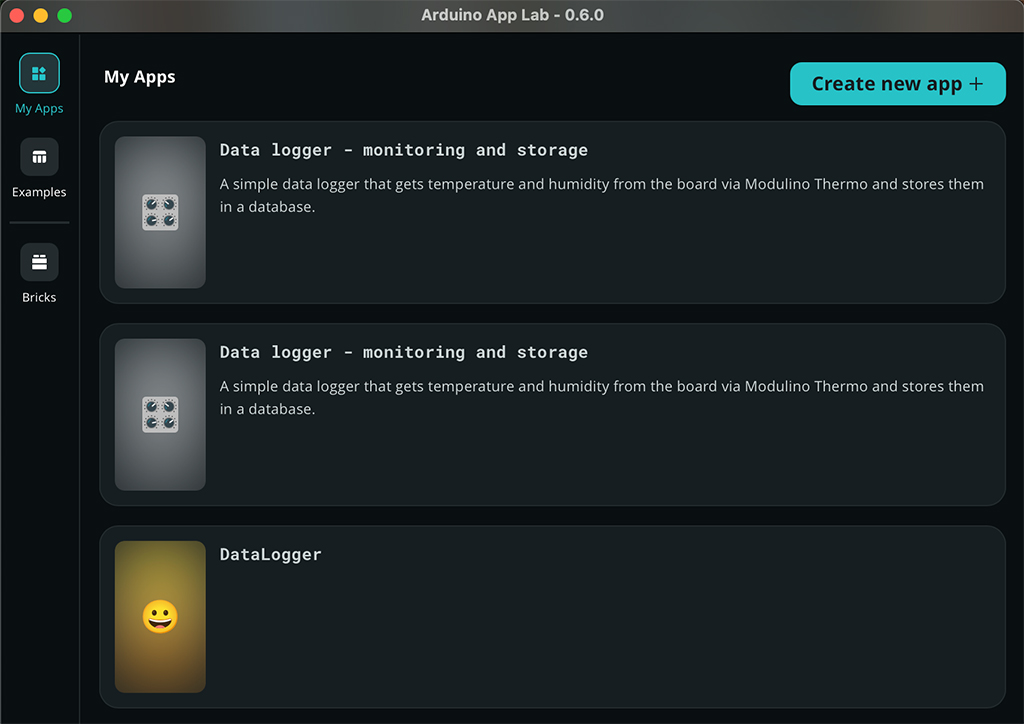Open the Bricks sidebar icon
Screen dimensions: 1024x724
(x=39, y=262)
